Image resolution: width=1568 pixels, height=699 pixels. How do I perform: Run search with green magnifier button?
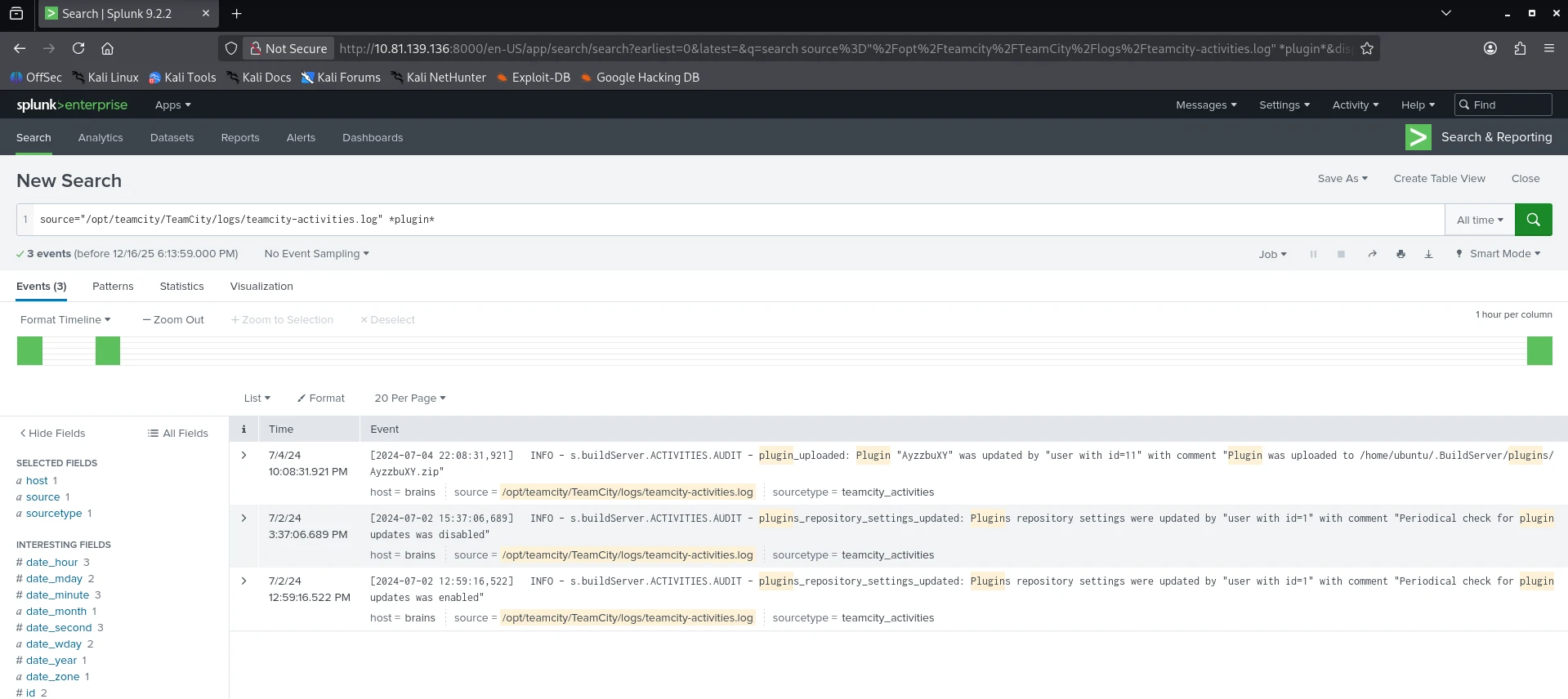tap(1533, 220)
